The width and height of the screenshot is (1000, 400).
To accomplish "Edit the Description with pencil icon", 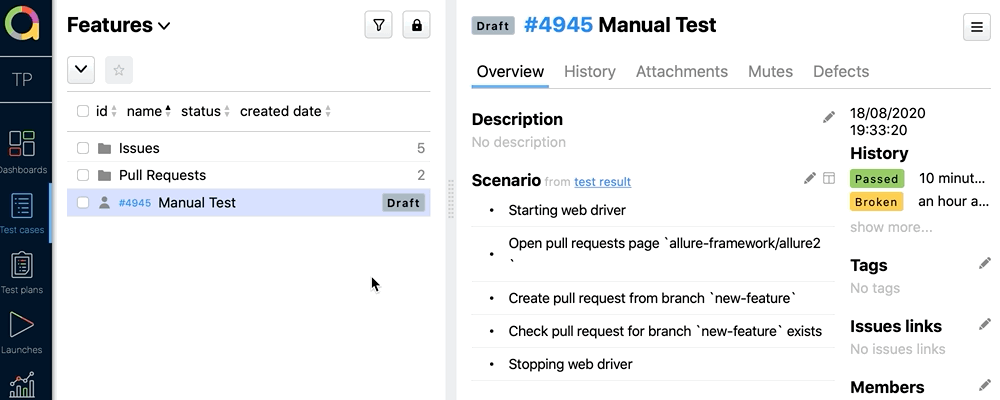I will [828, 117].
